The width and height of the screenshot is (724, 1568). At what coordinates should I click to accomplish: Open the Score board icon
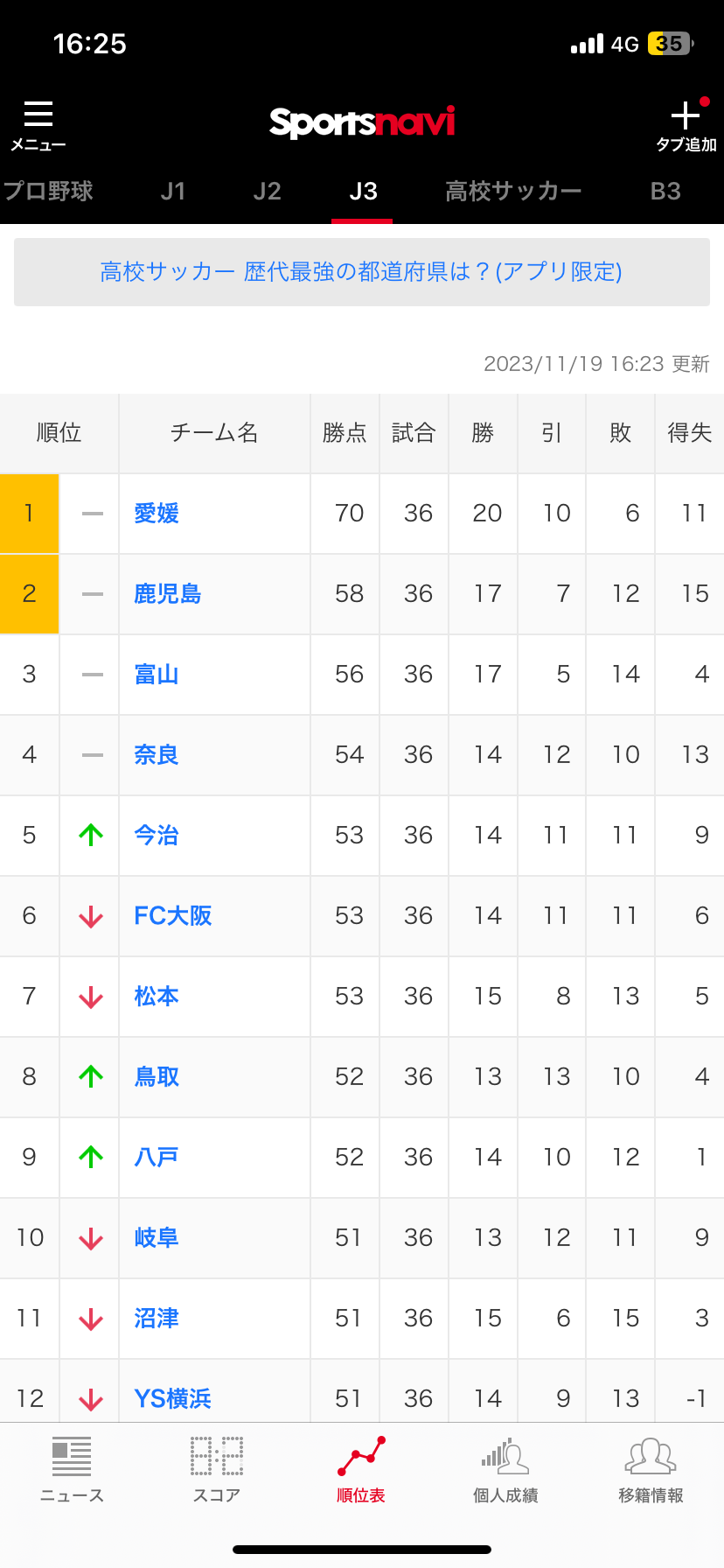217,1459
